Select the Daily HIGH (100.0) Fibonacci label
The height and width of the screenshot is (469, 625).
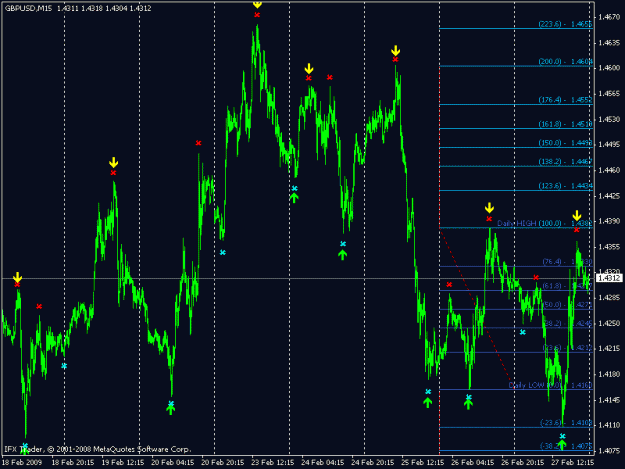pyautogui.click(x=545, y=223)
